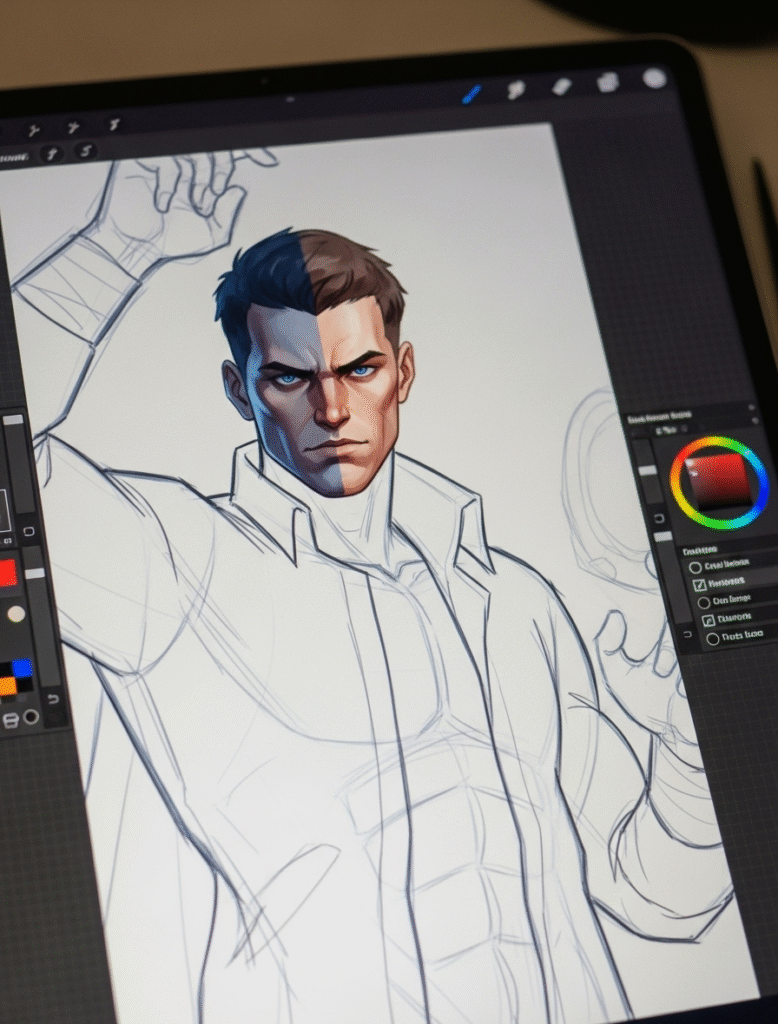The width and height of the screenshot is (778, 1024).
Task: Click the first round button under top-left toolbar
Action: pos(52,154)
